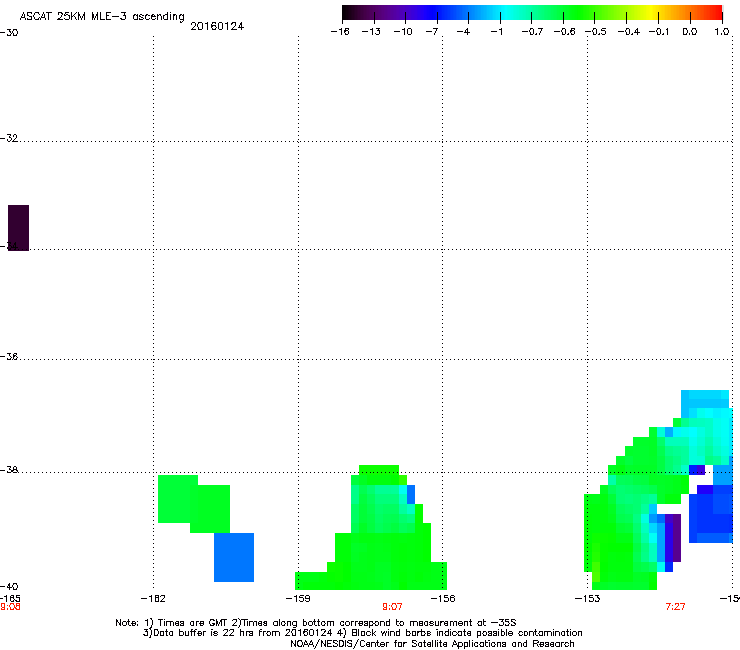Click the '-153' longitude axis label
Viewport: 740px width, 650px height.
(588, 599)
